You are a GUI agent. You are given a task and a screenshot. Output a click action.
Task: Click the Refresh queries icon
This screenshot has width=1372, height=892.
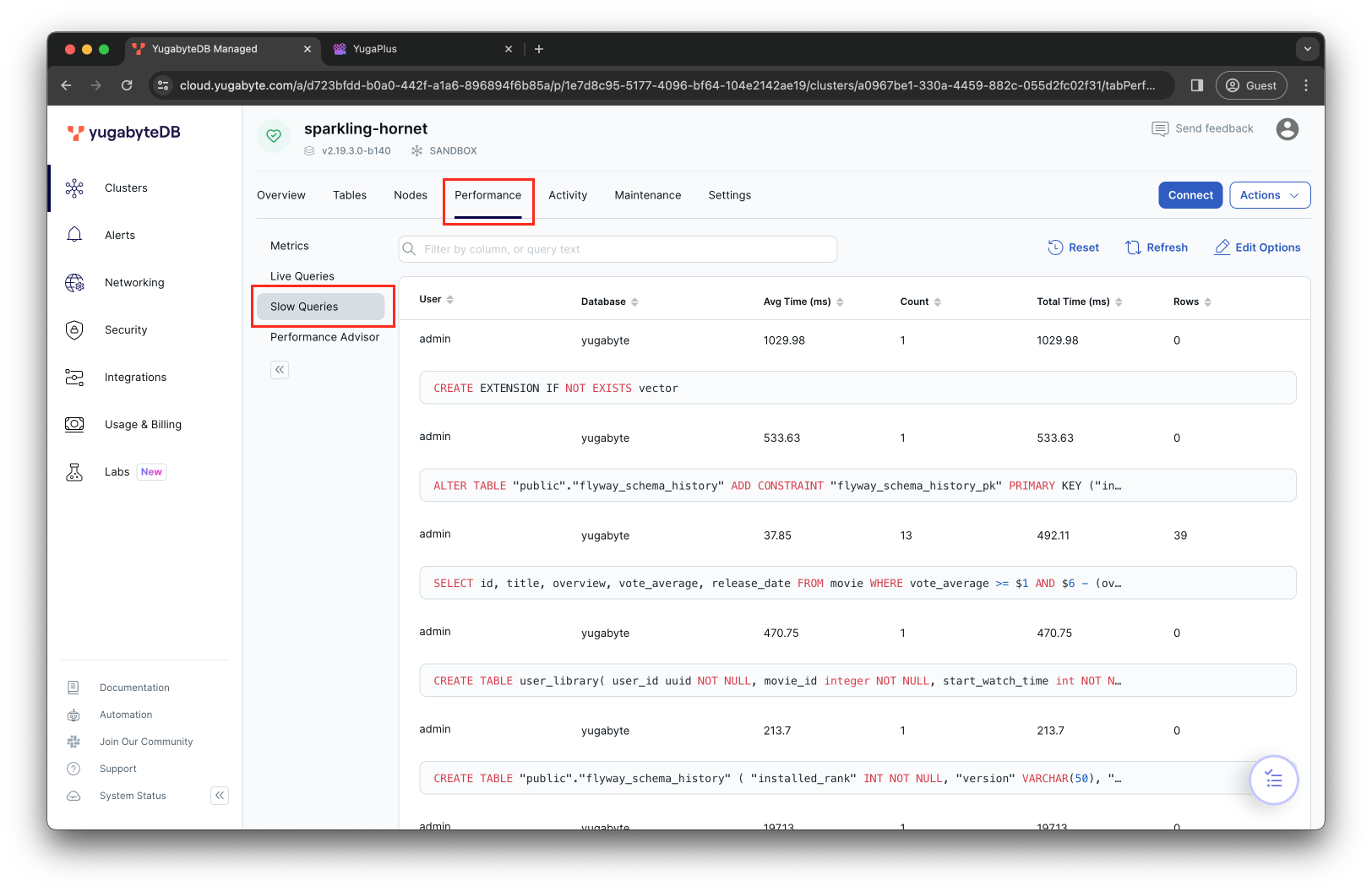tap(1133, 247)
